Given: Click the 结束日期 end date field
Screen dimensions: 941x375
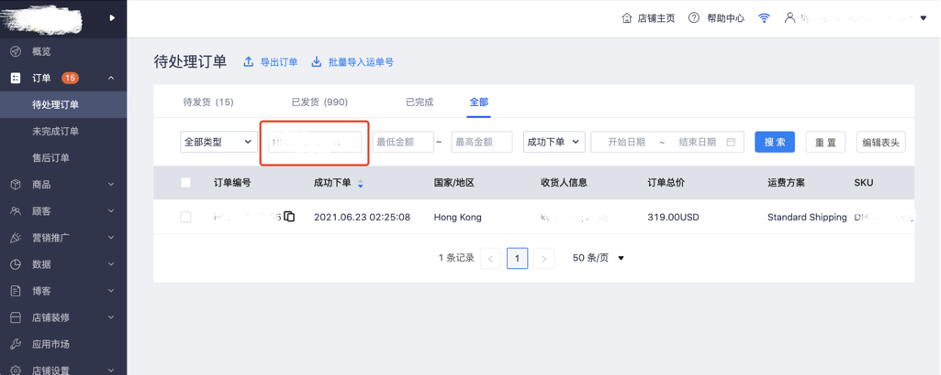Looking at the screenshot, I should (x=697, y=142).
